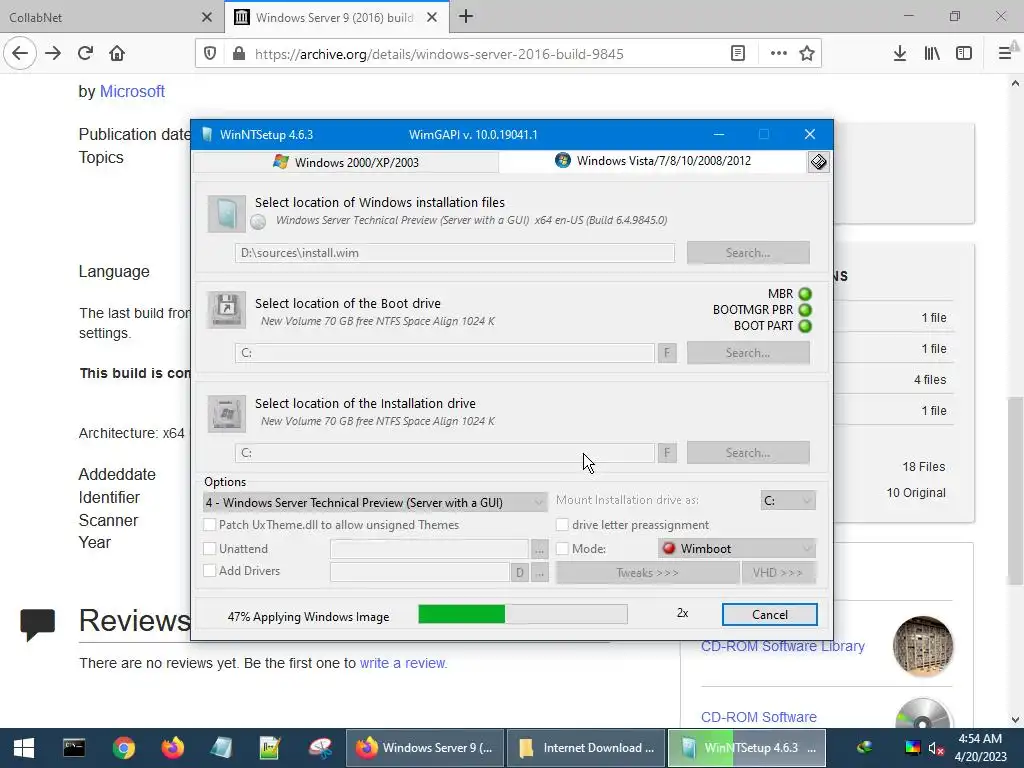
Task: Click the Windows installation files source icon
Action: pyautogui.click(x=227, y=214)
